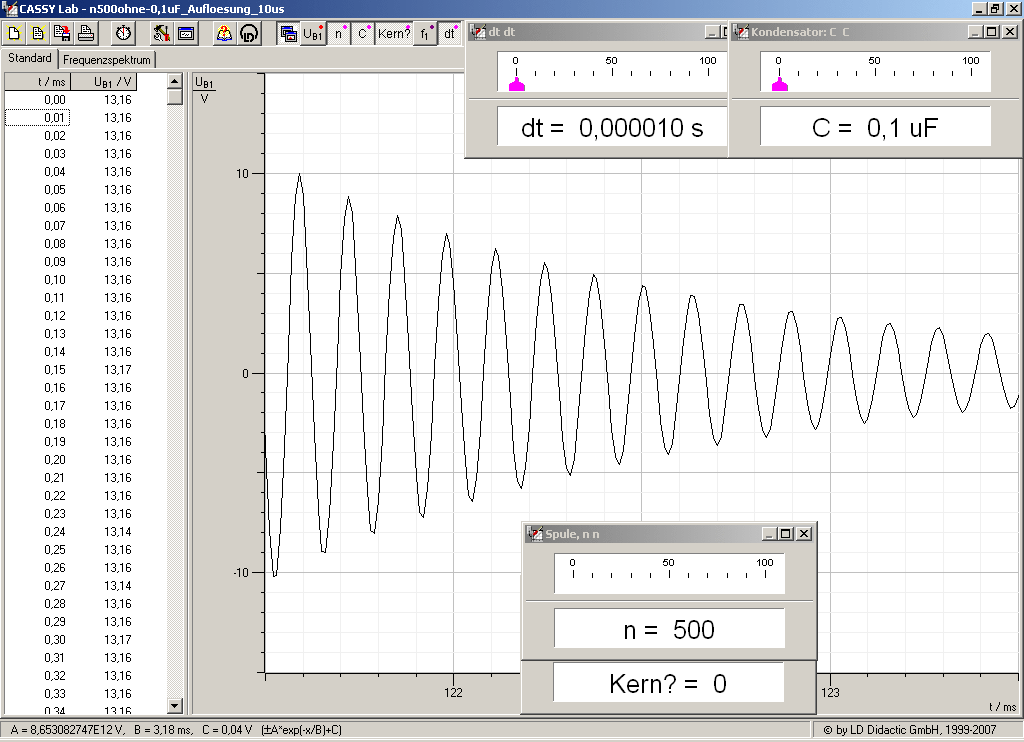Minimize the Kondensator: C window
The image size is (1024, 742).
[975, 32]
